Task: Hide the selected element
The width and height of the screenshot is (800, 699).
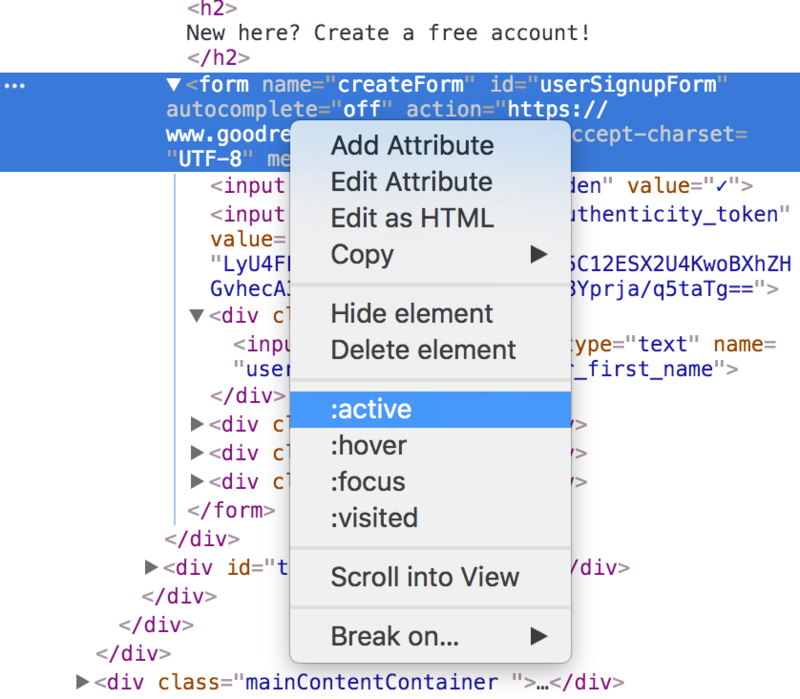Action: (x=411, y=314)
